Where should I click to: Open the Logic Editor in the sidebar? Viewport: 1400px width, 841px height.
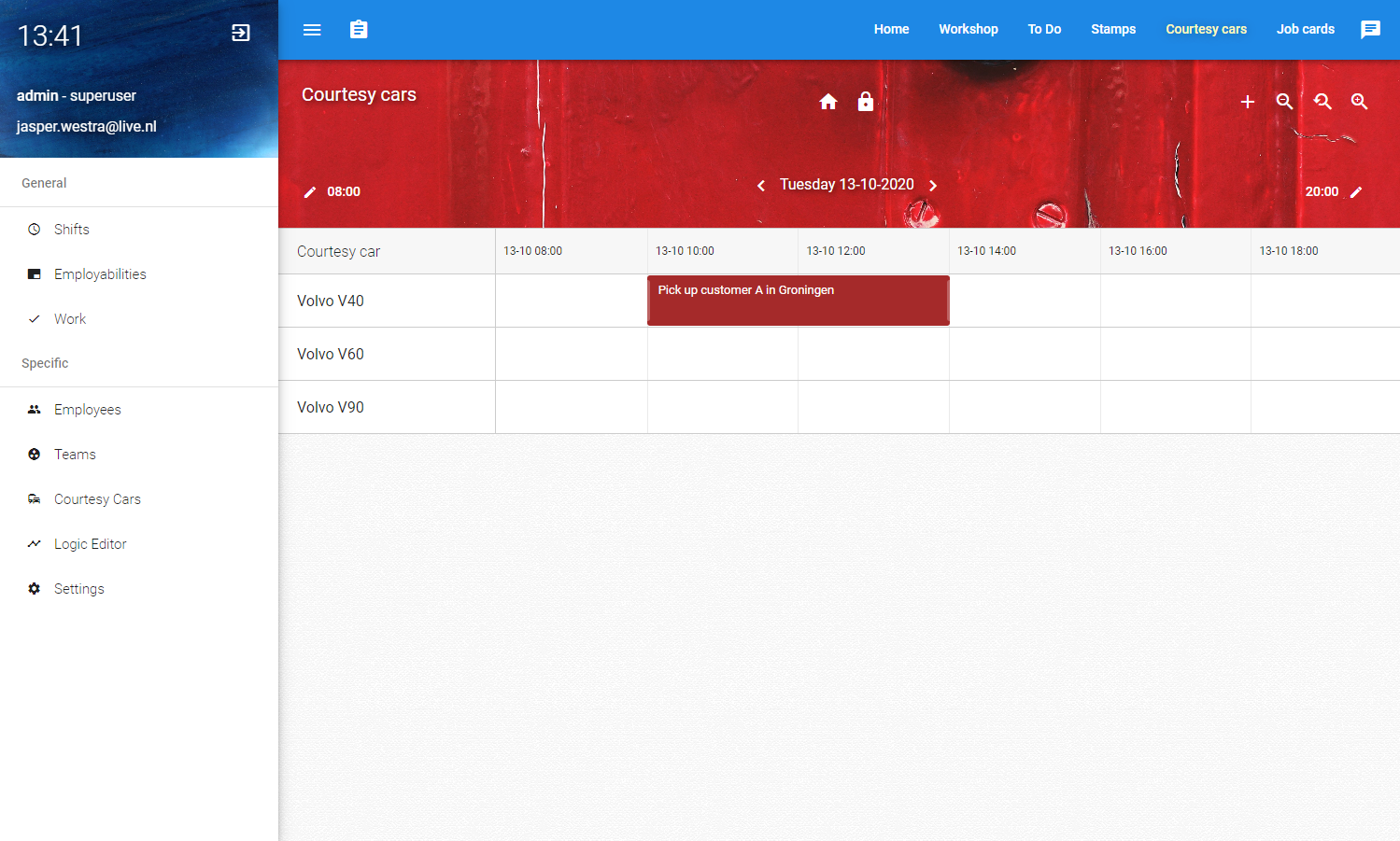click(x=139, y=544)
